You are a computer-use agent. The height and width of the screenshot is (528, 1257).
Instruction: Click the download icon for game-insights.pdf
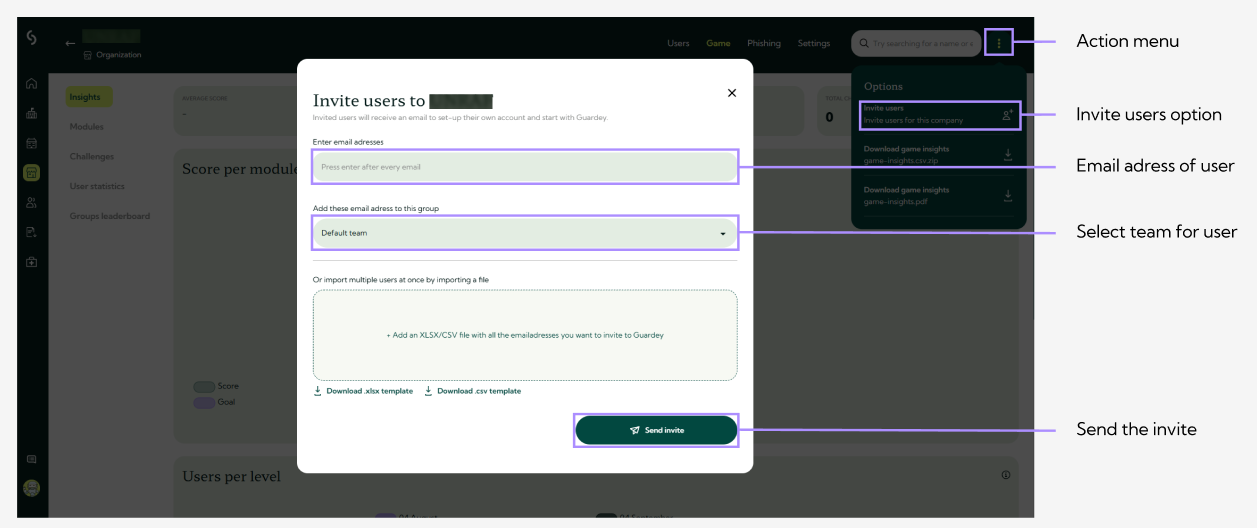(1007, 195)
